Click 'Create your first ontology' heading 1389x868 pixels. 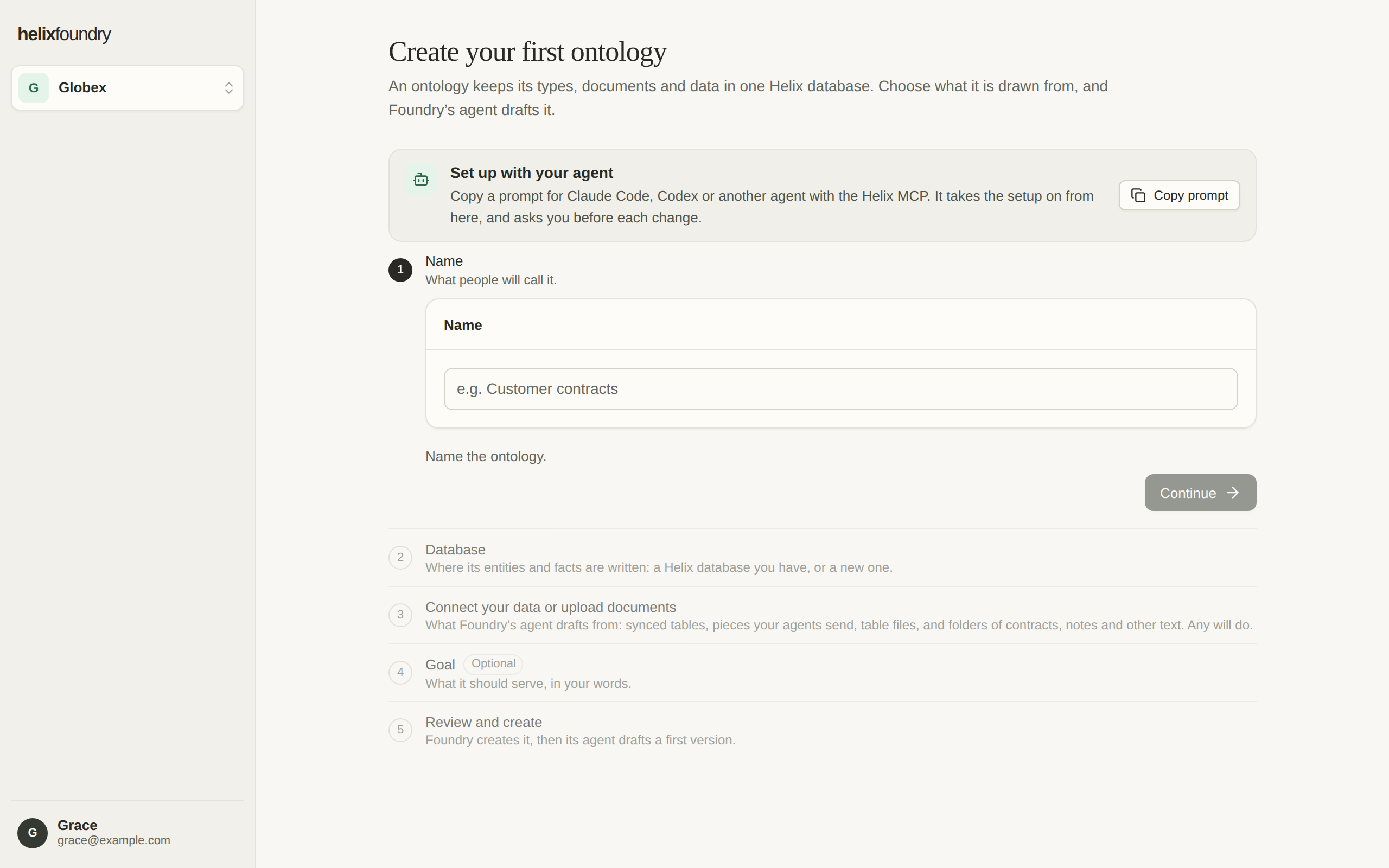pos(527,52)
